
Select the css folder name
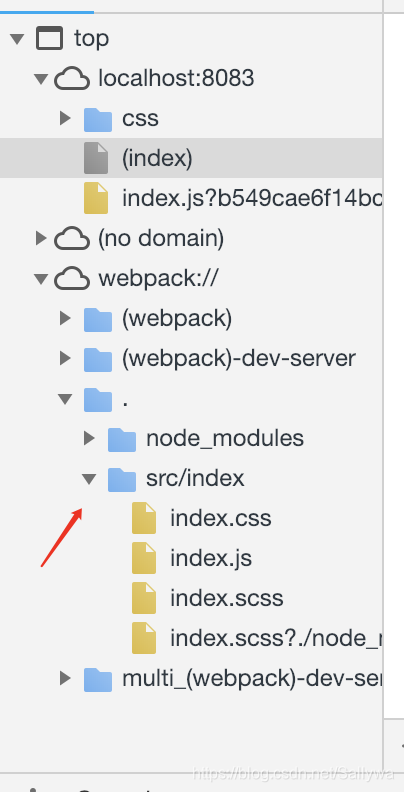(x=140, y=119)
